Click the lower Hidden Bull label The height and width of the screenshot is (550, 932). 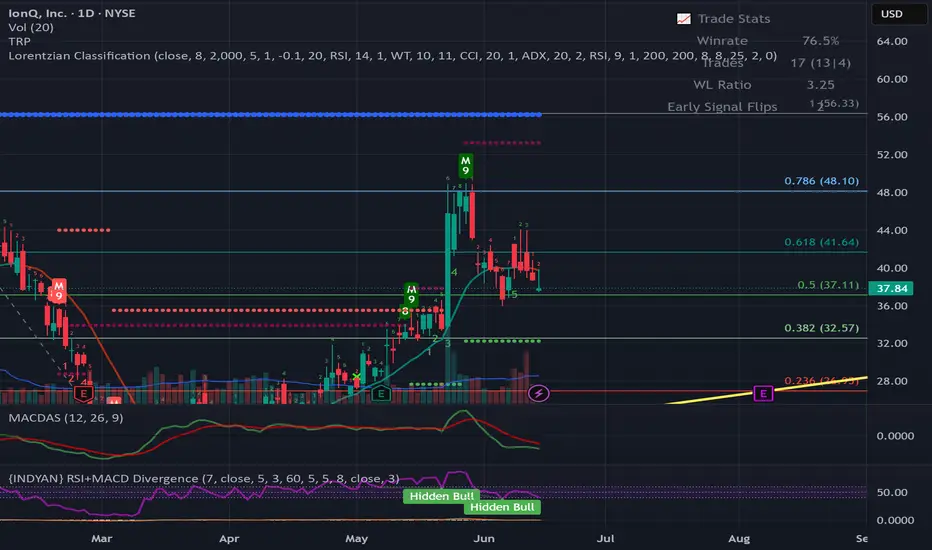pos(502,507)
